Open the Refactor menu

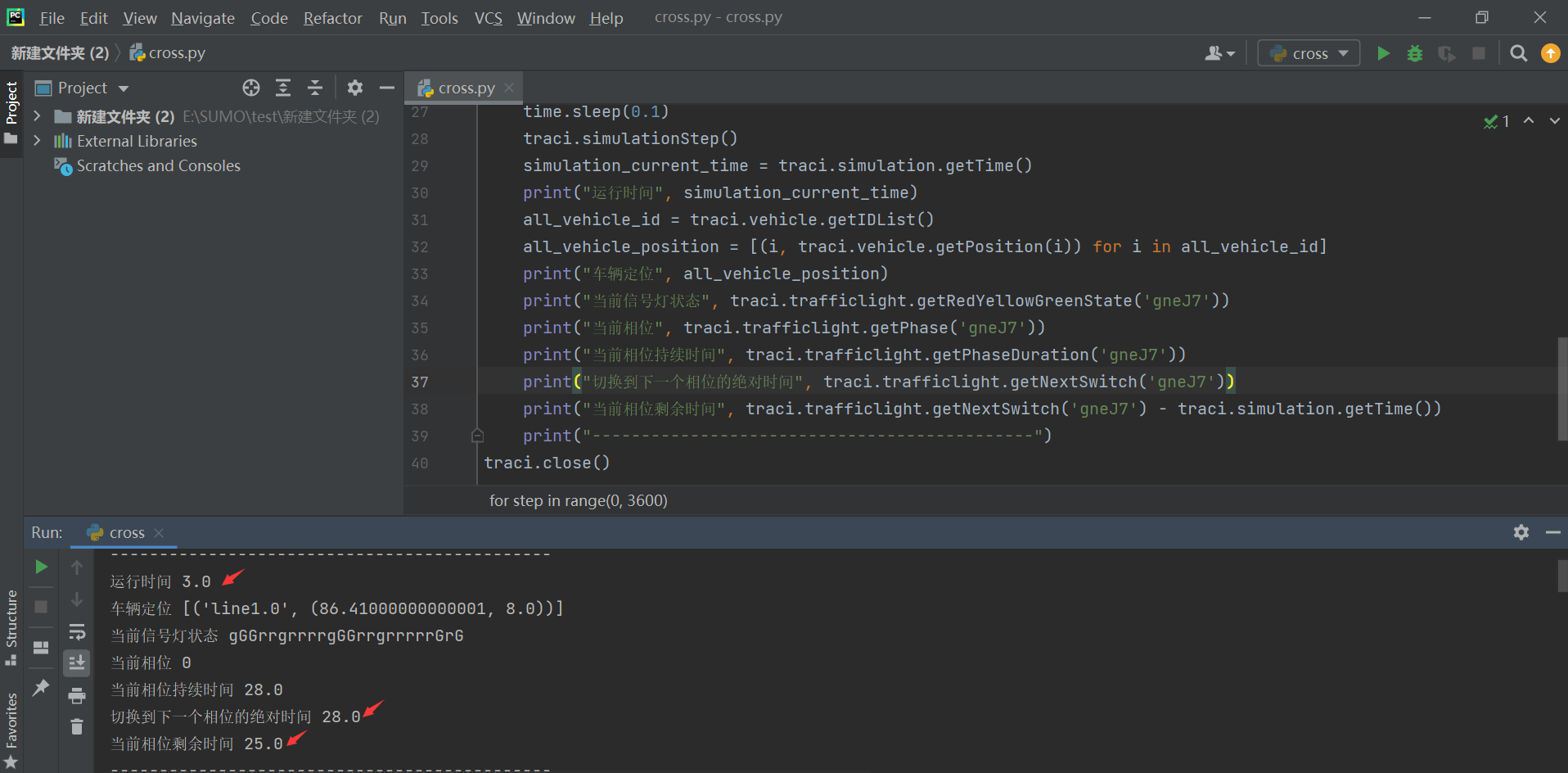(332, 18)
